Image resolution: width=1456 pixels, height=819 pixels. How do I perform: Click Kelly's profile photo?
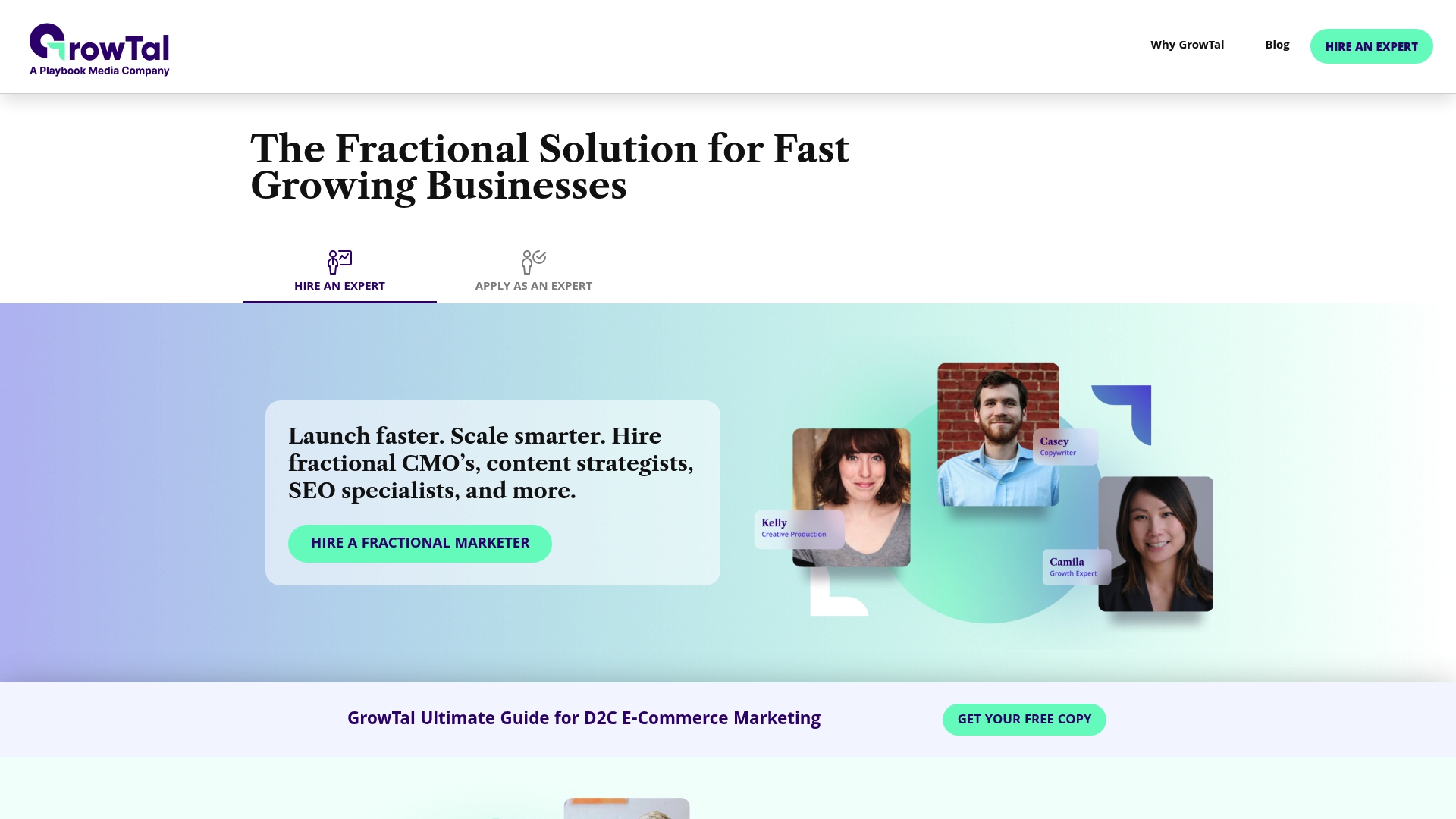coord(852,497)
